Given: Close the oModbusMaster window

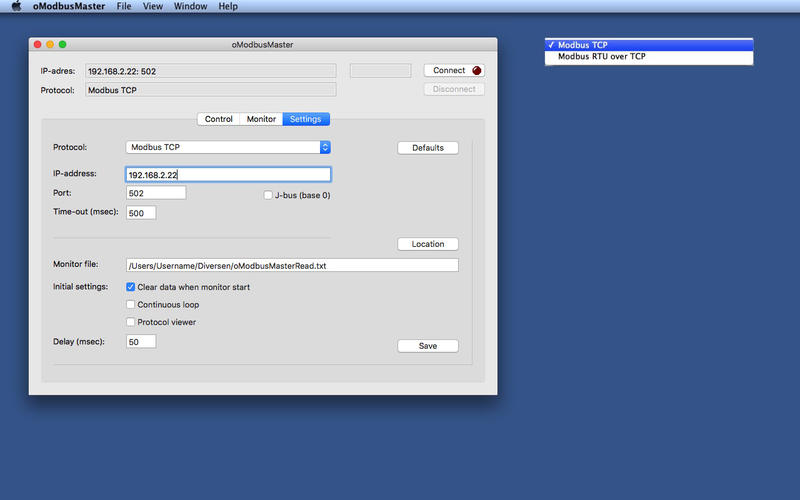Looking at the screenshot, I should point(38,44).
